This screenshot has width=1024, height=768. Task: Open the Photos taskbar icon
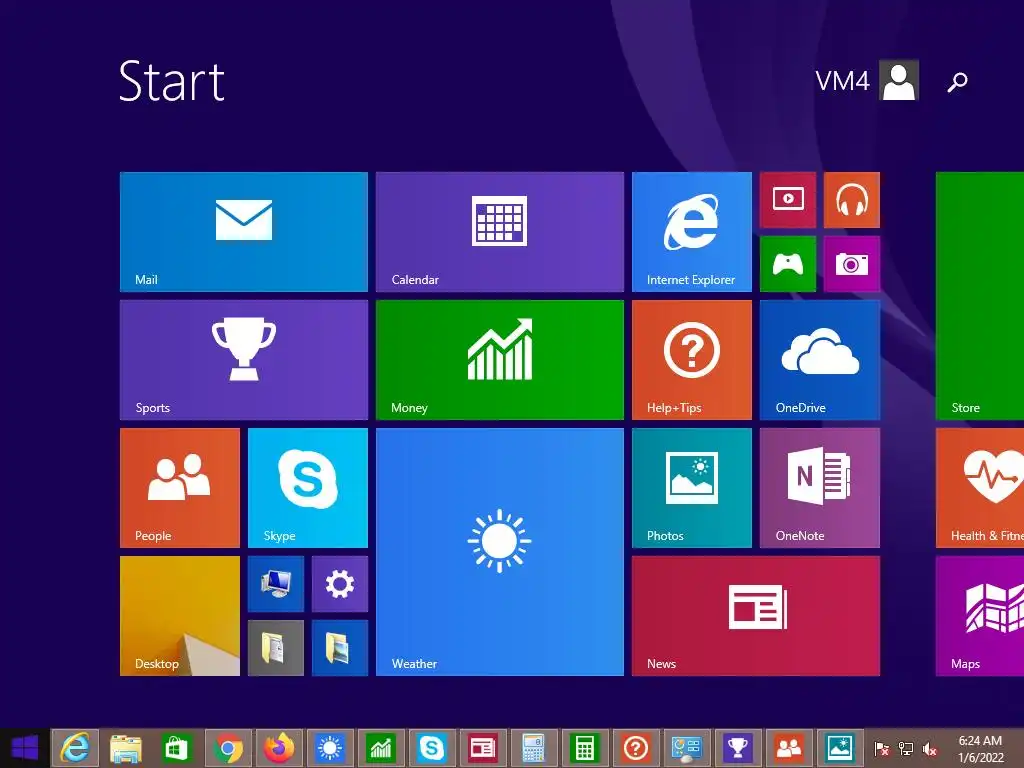(x=839, y=748)
